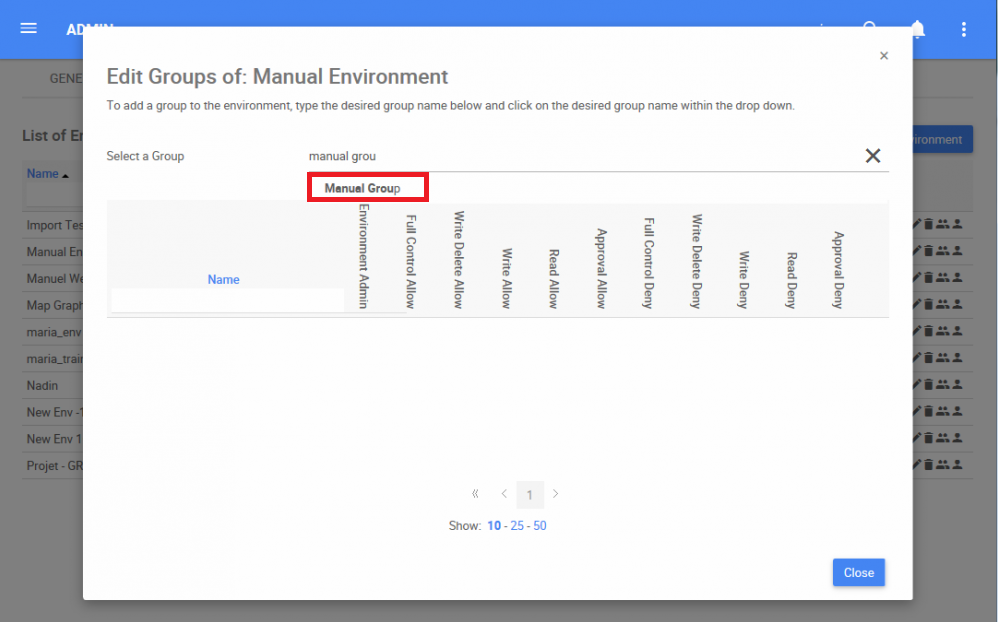Click the blue Close button
998x622 pixels.
pos(859,572)
